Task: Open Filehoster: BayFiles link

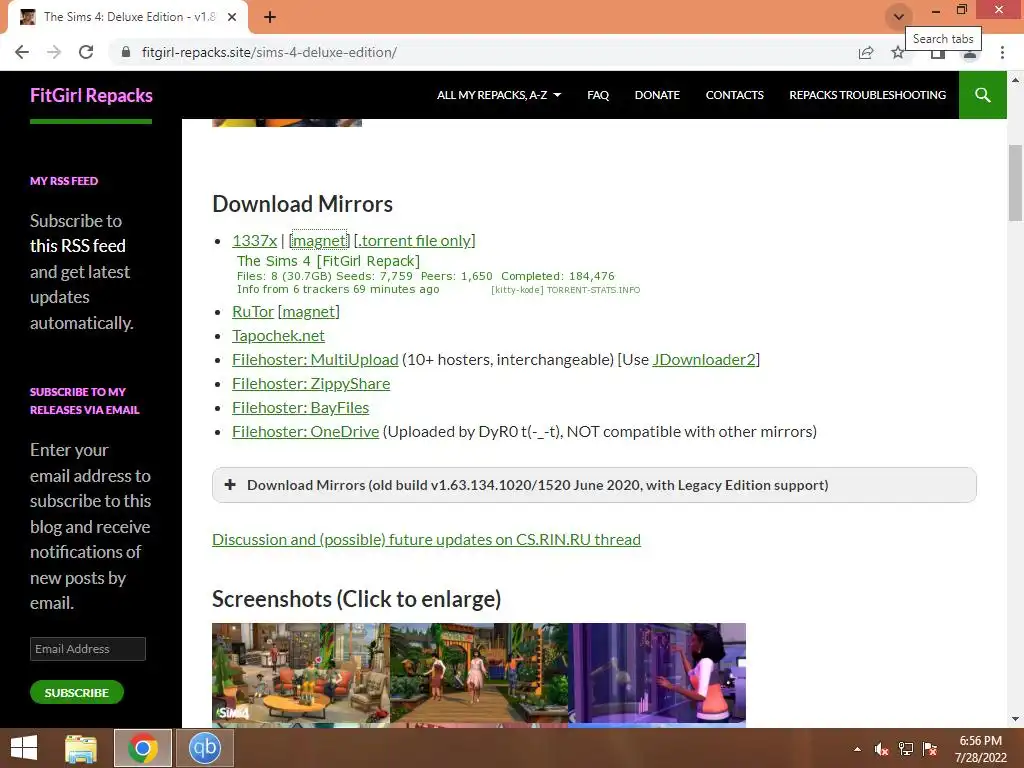Action: 300,408
